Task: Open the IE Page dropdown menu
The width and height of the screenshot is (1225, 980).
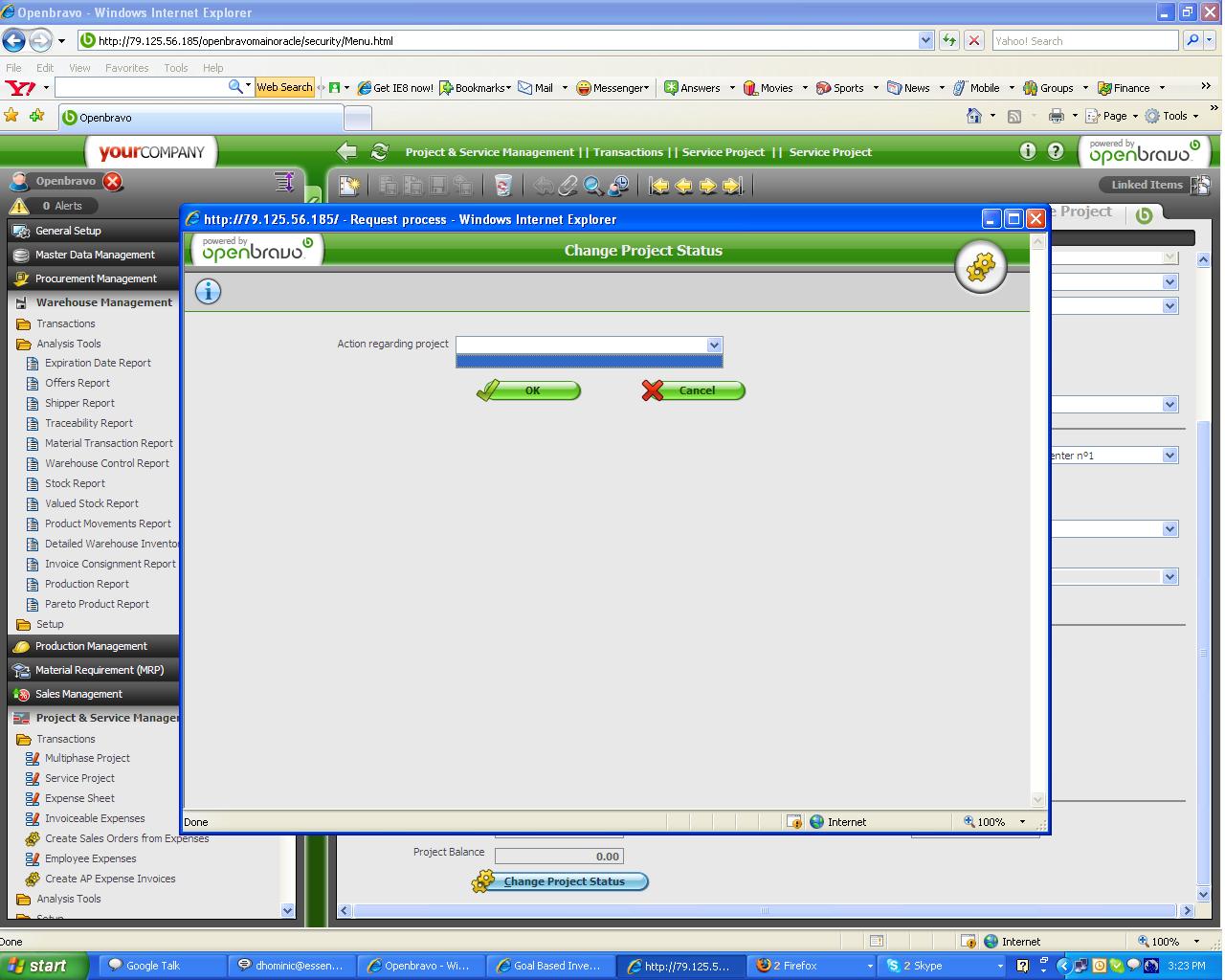Action: point(1114,116)
